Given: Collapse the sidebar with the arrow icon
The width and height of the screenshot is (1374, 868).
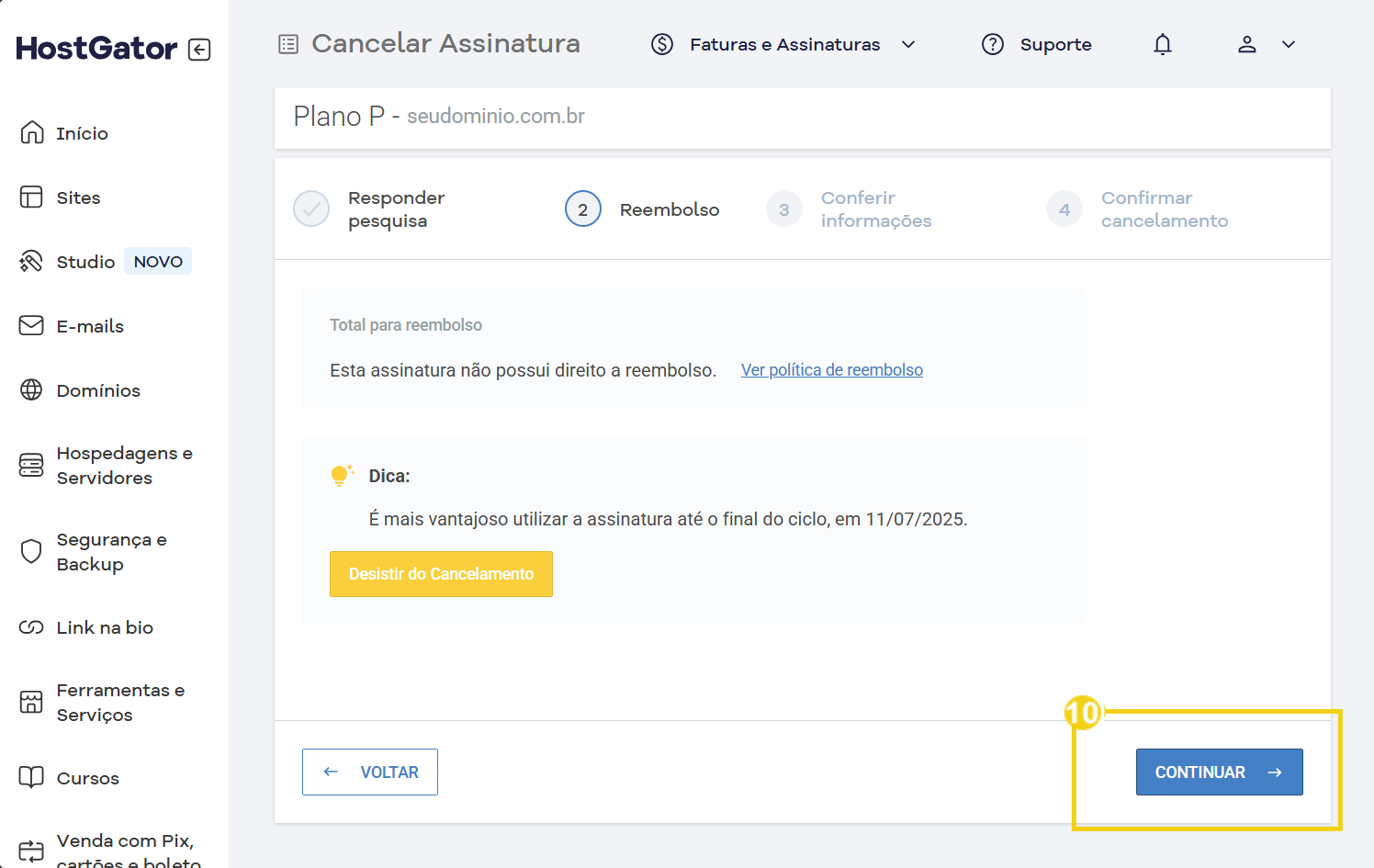Looking at the screenshot, I should coord(199,50).
